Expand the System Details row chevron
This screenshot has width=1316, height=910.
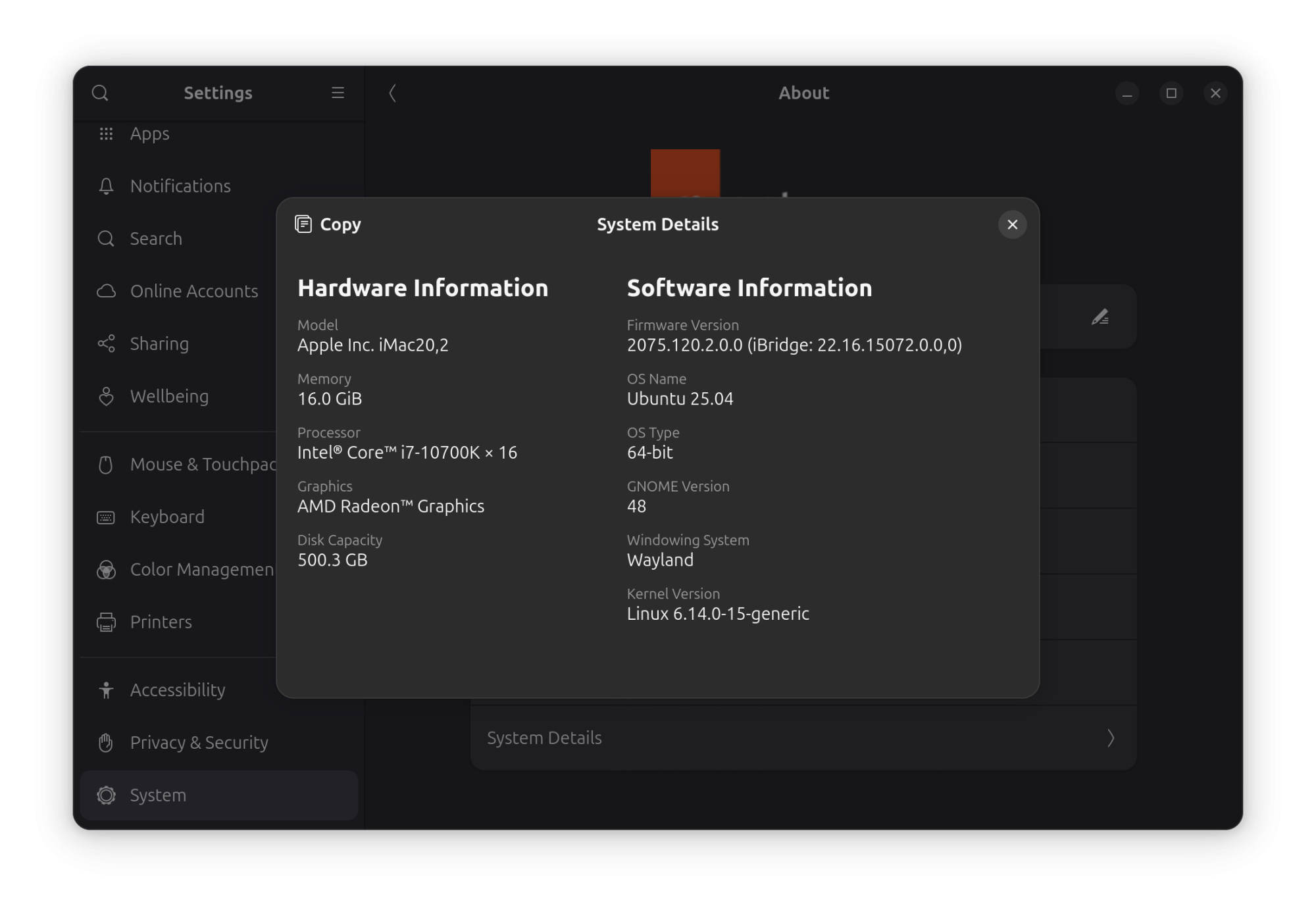1110,738
